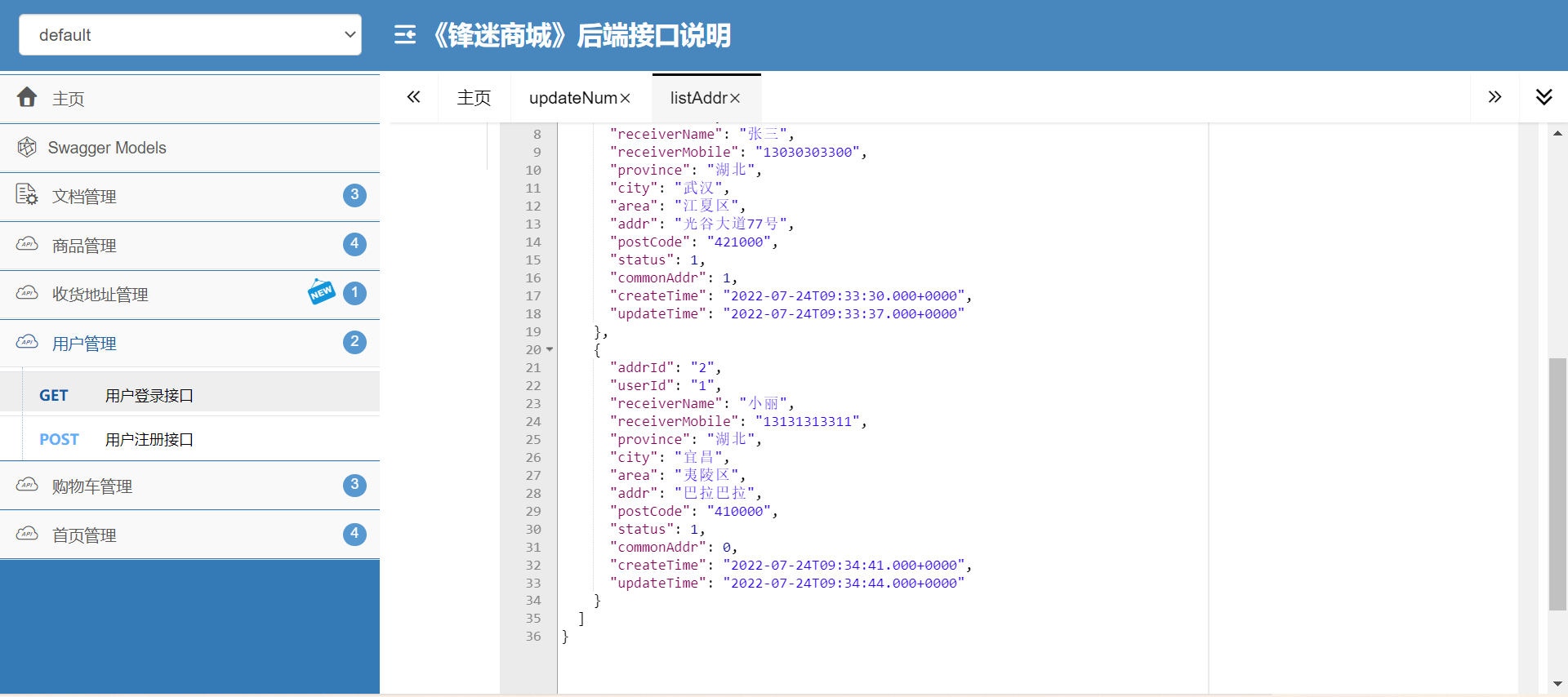Click postCode value 410000
The height and width of the screenshot is (697, 1568).
(738, 511)
